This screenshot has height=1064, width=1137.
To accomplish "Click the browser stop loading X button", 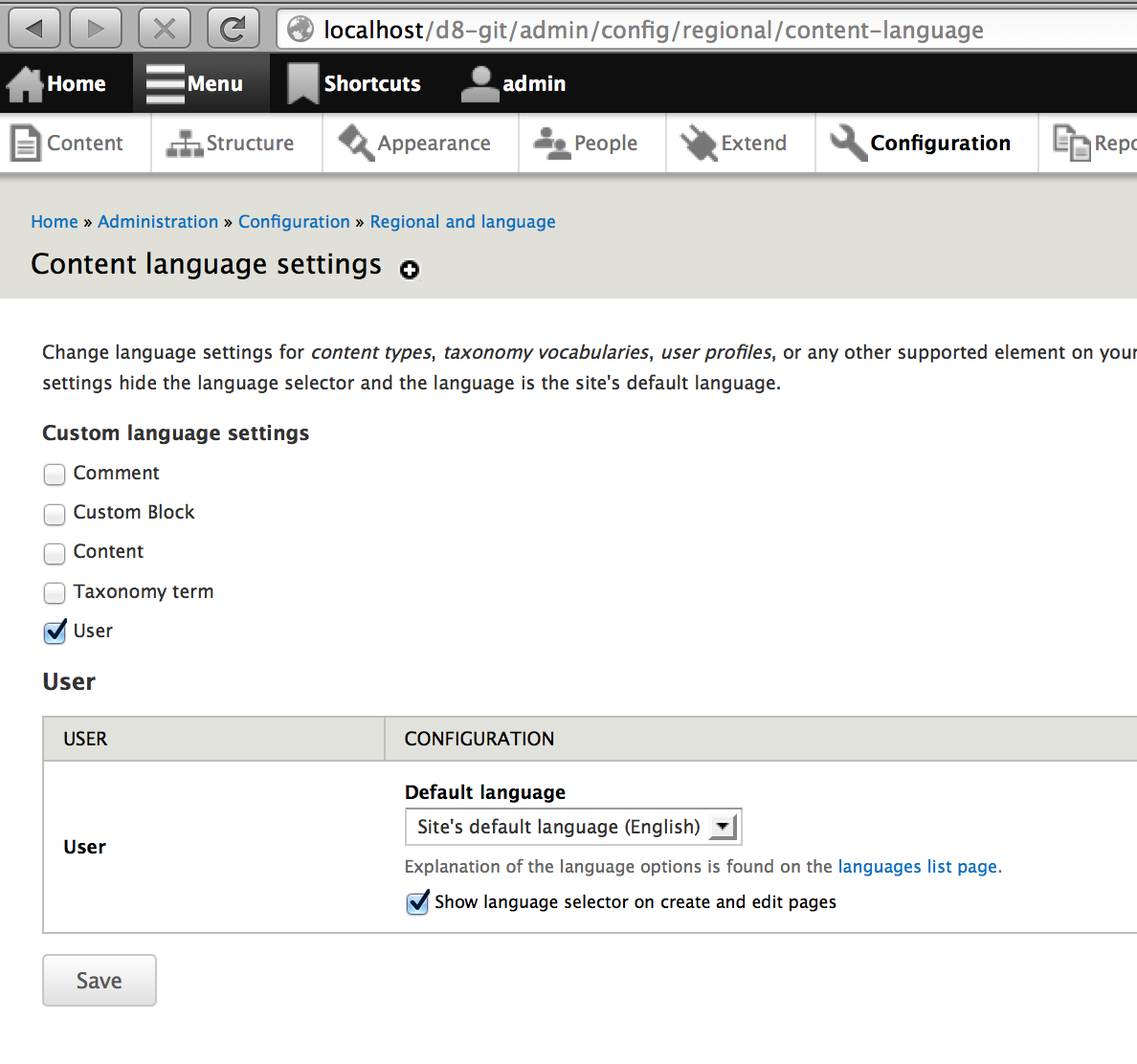I will [x=165, y=29].
